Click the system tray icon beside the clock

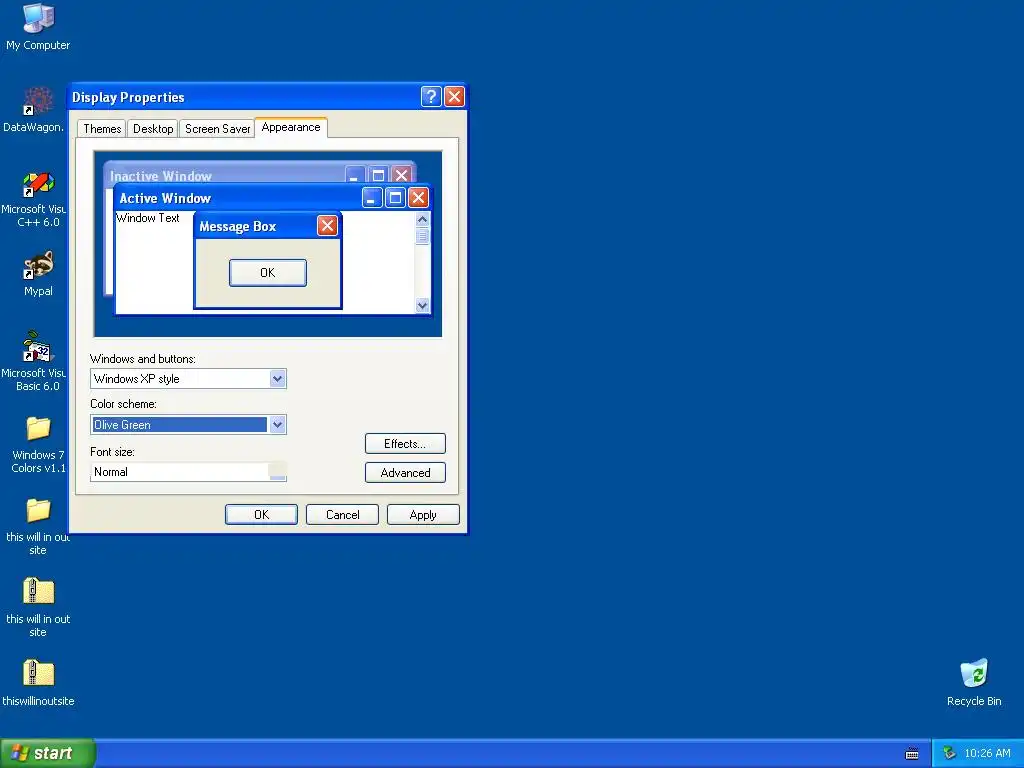point(949,754)
